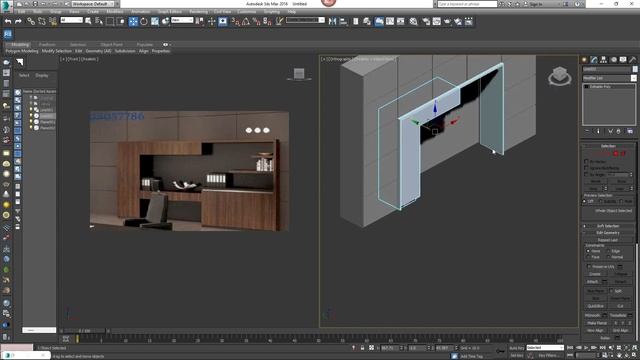The height and width of the screenshot is (360, 640).
Task: Open Select by Name dialog icon
Action: pos(99,21)
